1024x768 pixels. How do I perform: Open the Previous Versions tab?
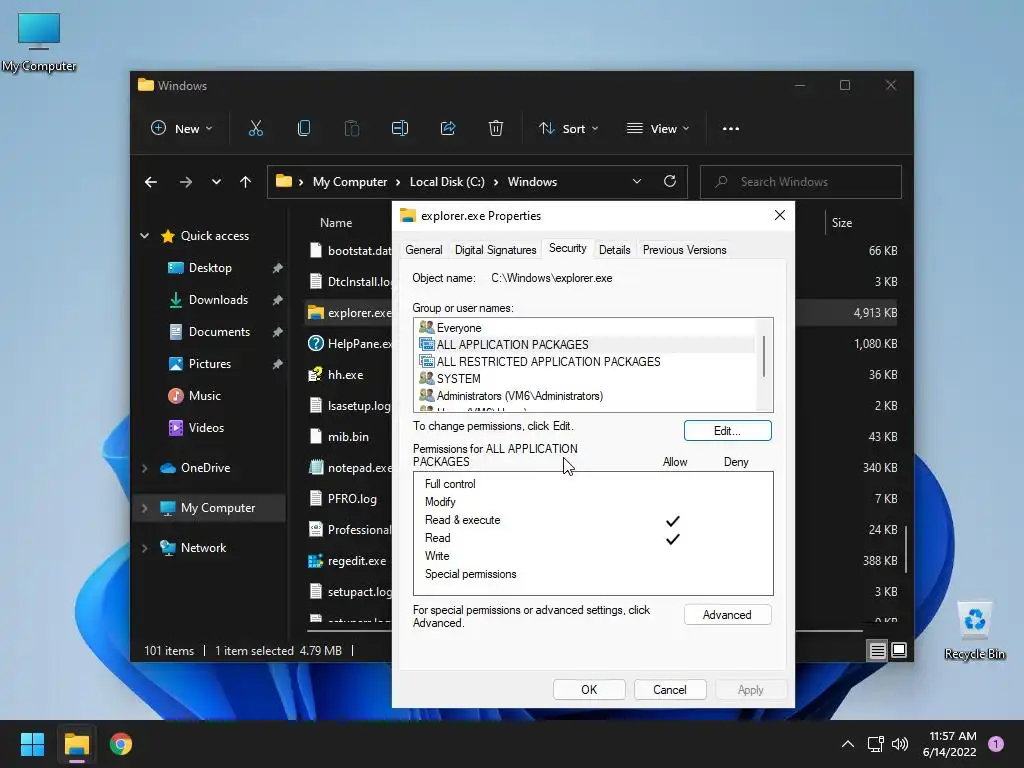pos(684,250)
